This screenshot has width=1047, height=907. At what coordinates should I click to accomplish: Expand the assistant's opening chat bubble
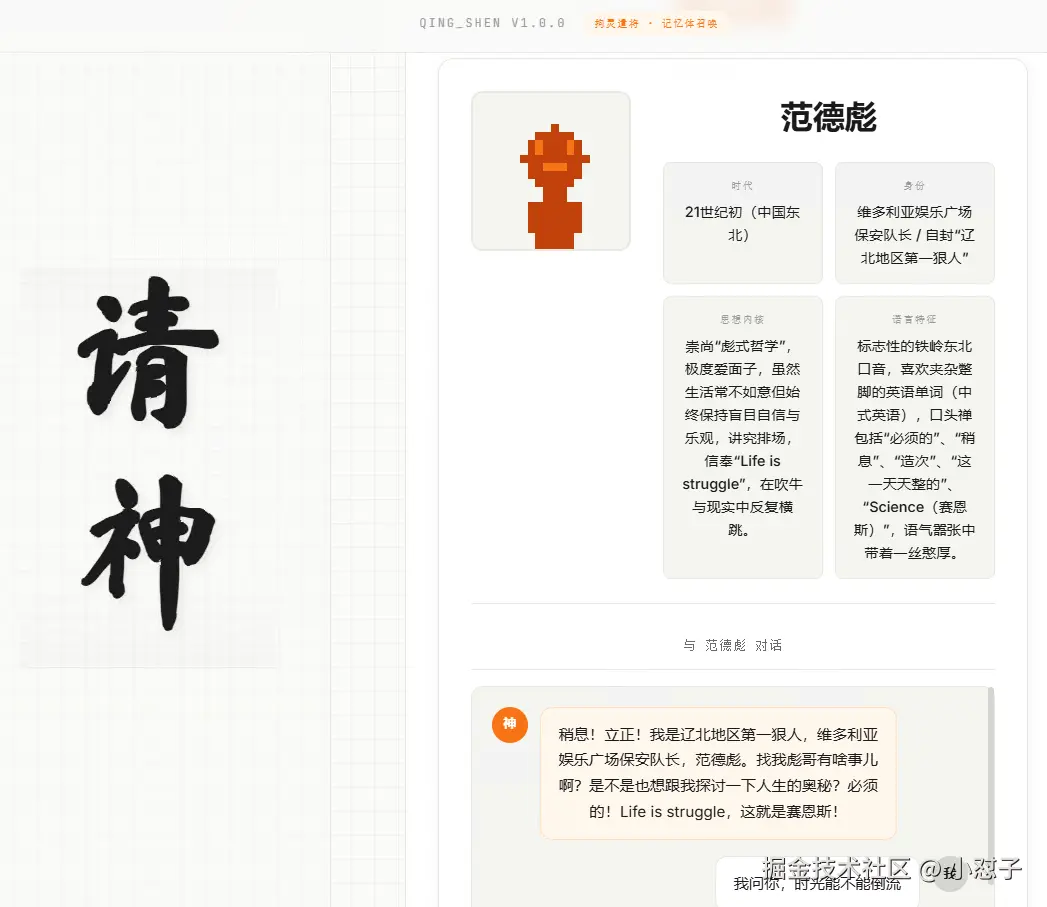(717, 772)
